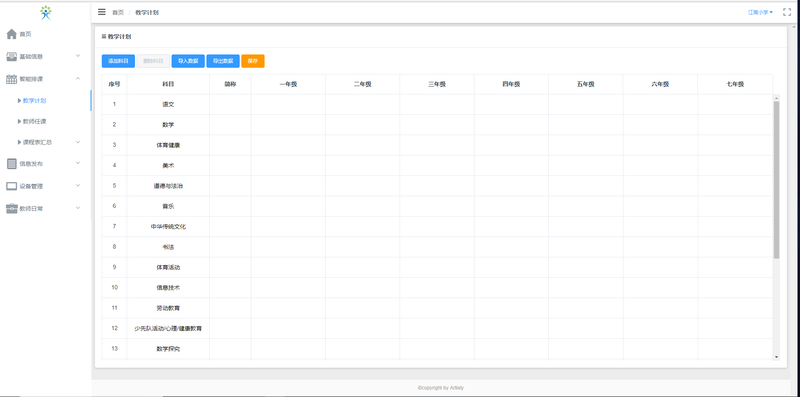Click the orange 保存 button
800x397 pixels.
point(253,61)
